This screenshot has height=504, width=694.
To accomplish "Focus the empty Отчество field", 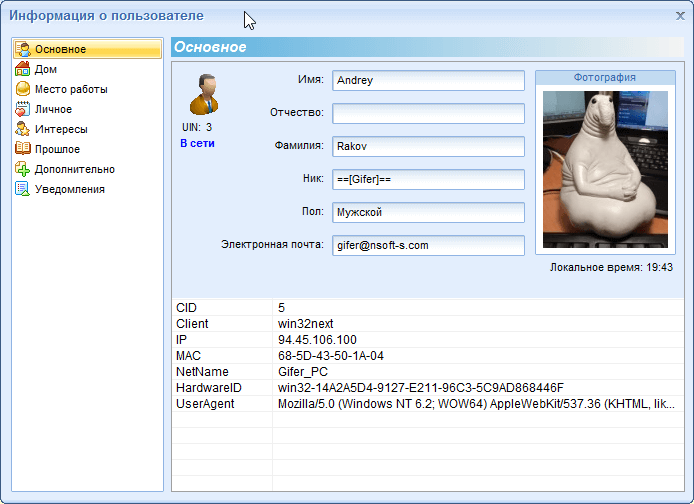I will pyautogui.click(x=428, y=114).
